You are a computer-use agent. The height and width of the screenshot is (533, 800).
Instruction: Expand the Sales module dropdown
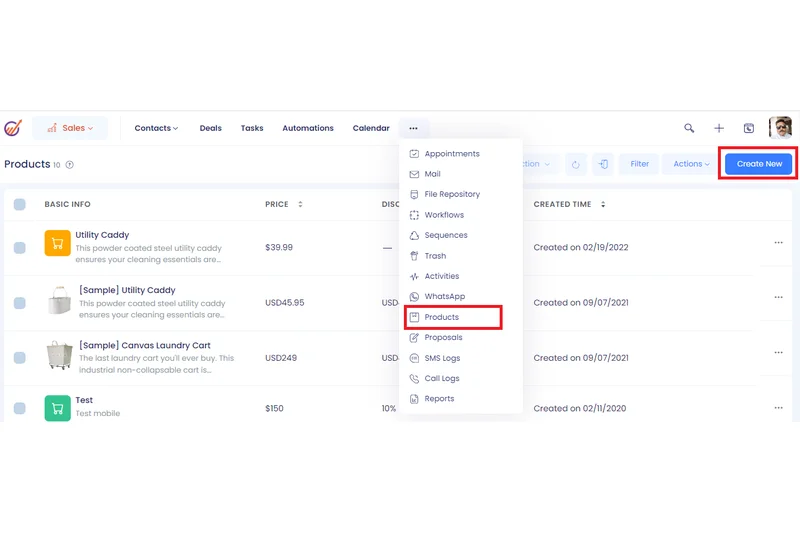click(x=70, y=128)
